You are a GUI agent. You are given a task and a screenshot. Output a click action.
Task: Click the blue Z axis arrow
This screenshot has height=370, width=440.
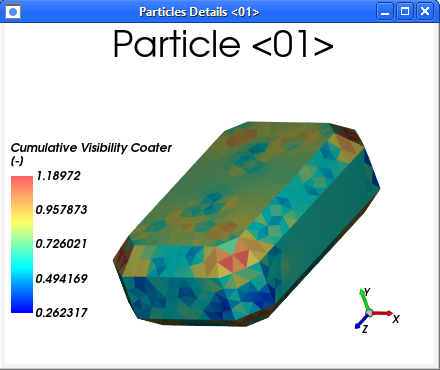click(x=361, y=321)
